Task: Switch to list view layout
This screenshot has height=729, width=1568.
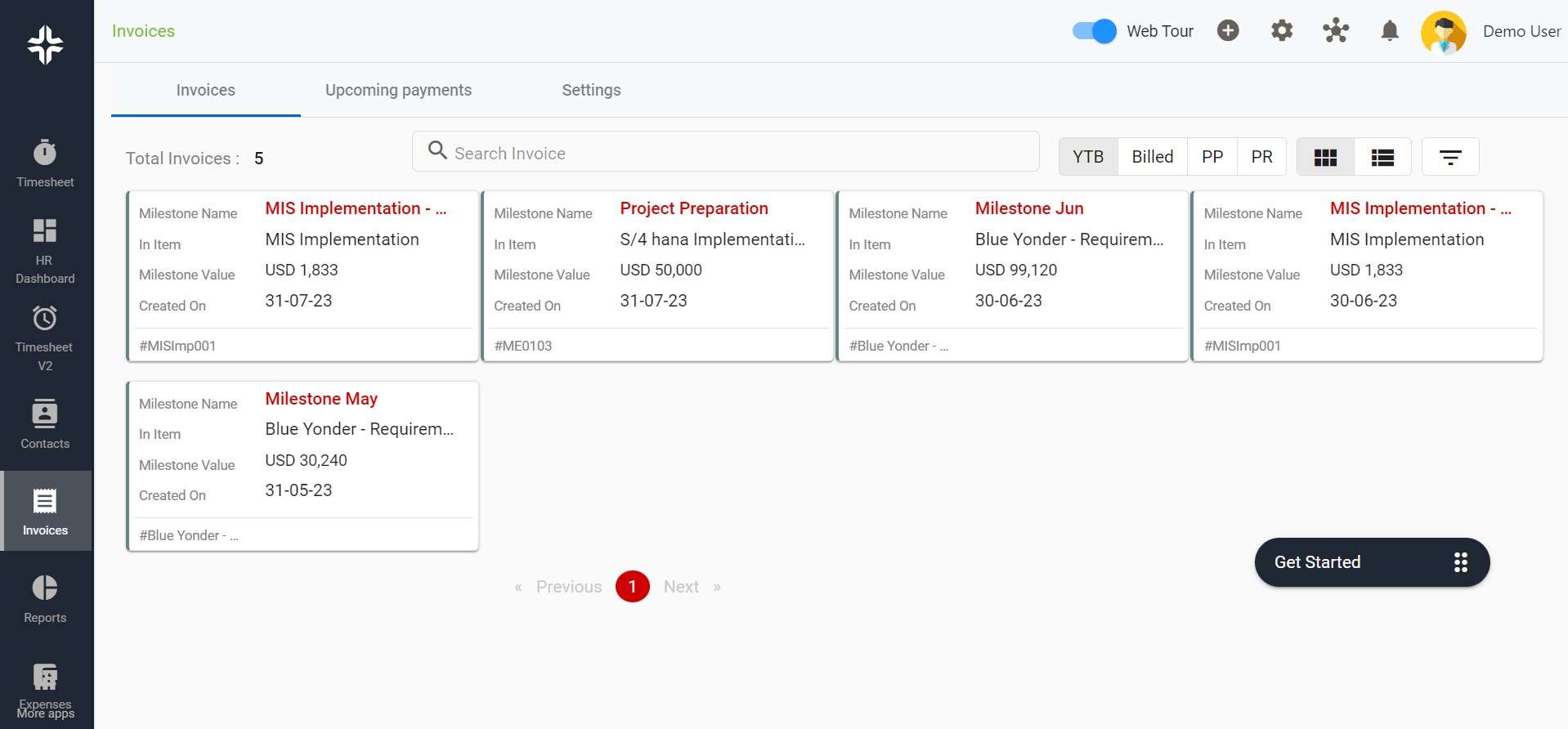Action: point(1382,157)
